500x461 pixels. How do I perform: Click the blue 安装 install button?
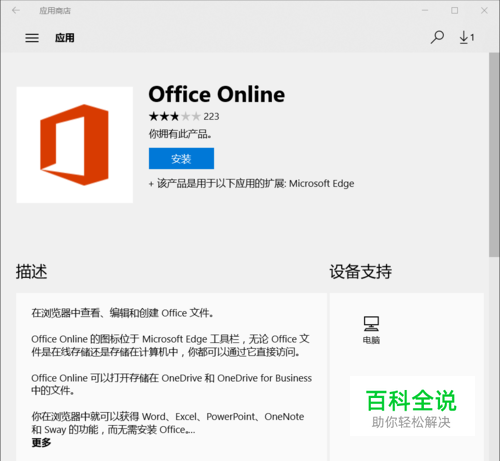pos(181,159)
